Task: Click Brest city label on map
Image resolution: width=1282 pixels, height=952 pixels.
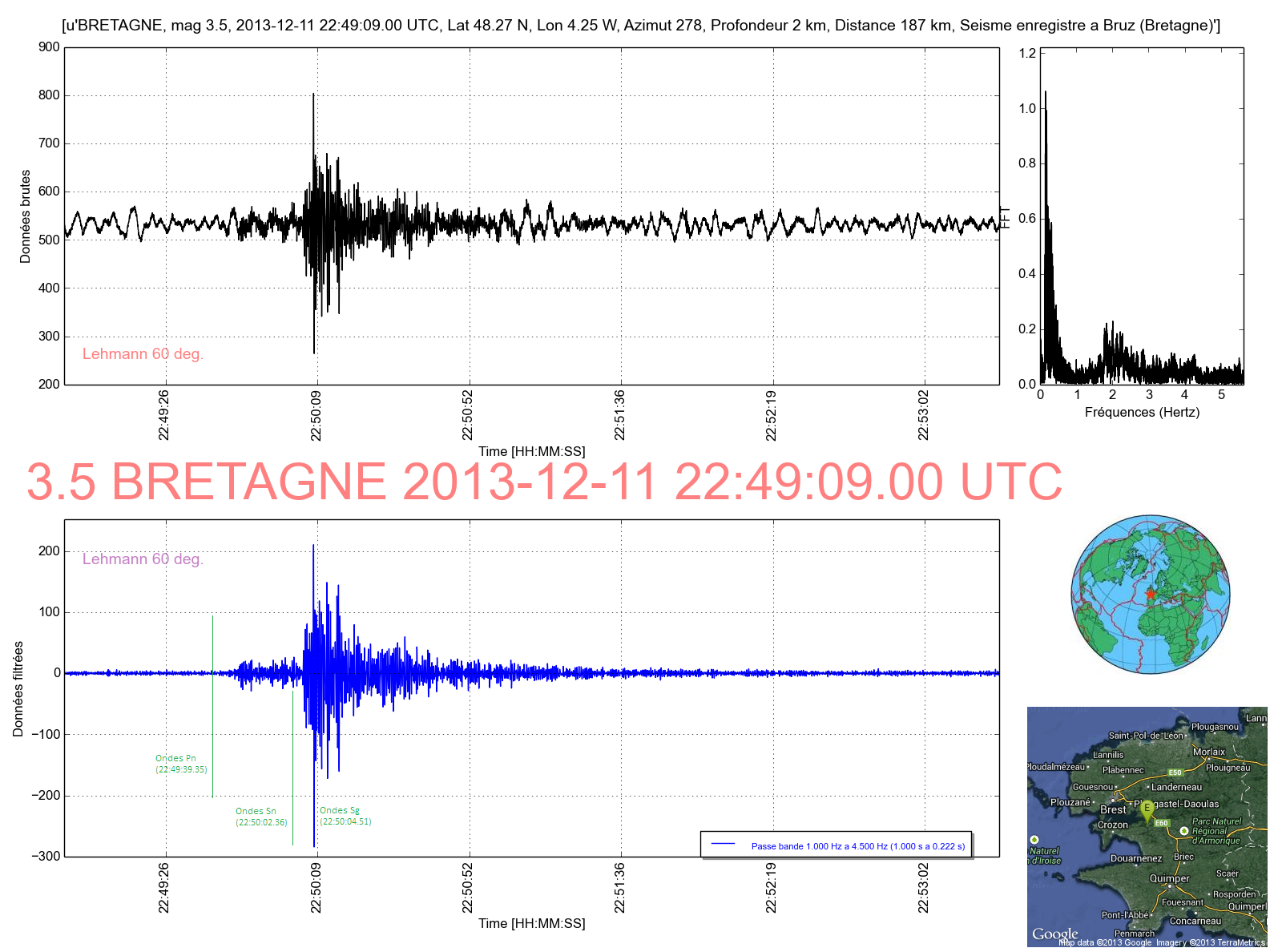Action: (1113, 810)
